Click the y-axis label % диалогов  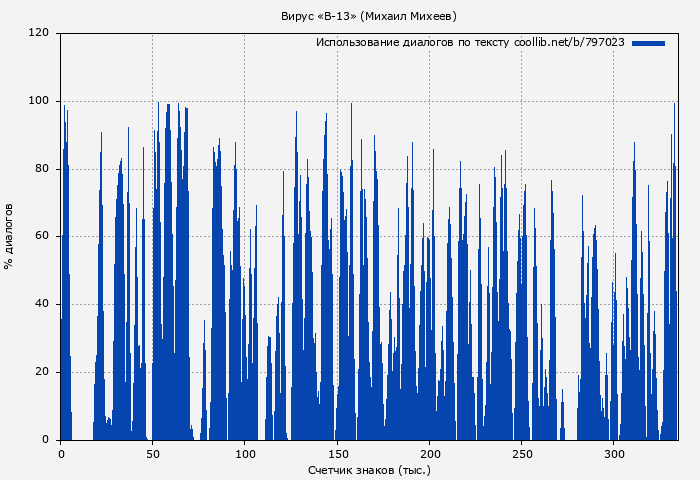(x=9, y=236)
